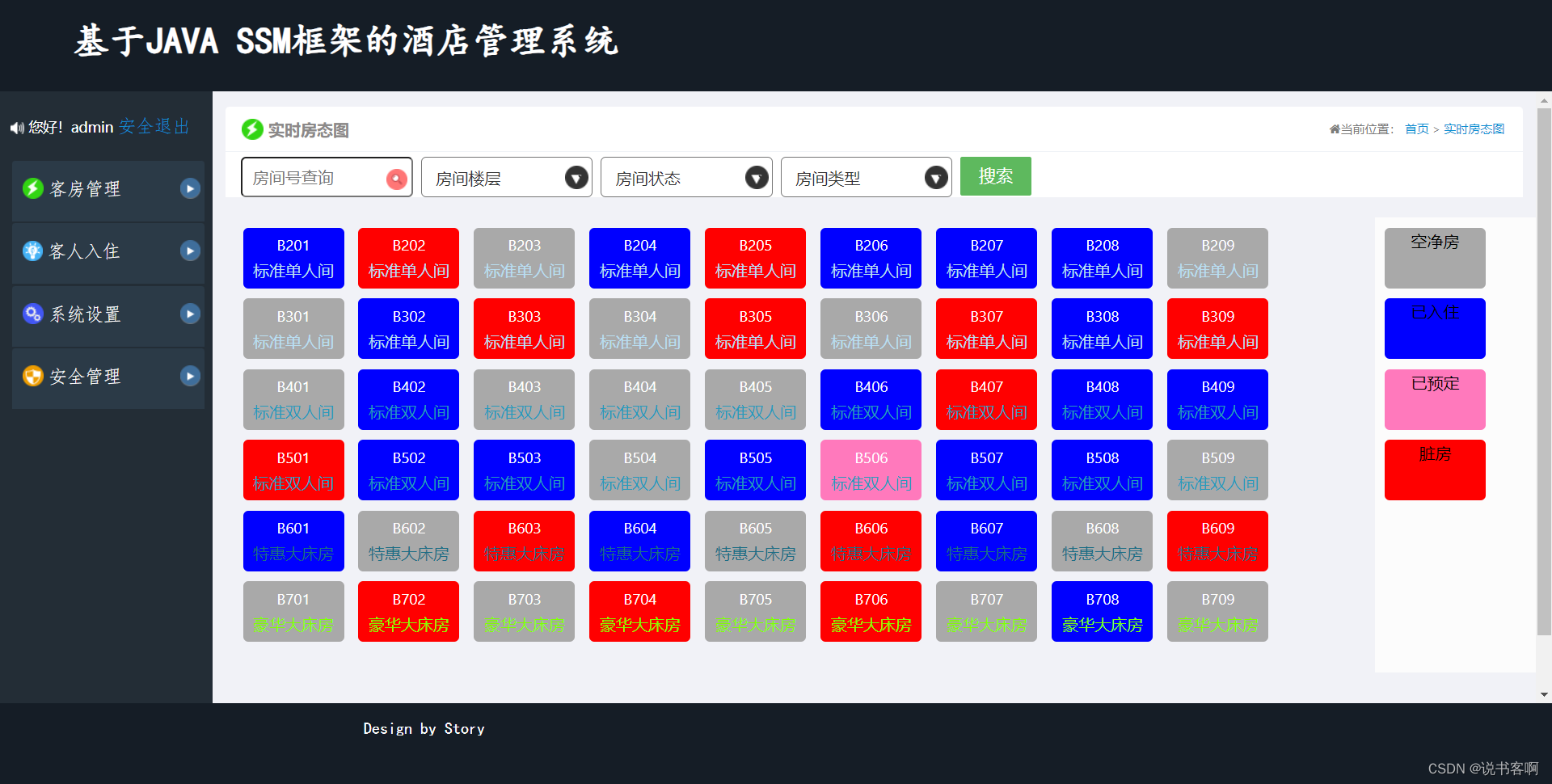Click the scrollbar down arrow
1552x784 pixels.
(x=1544, y=694)
